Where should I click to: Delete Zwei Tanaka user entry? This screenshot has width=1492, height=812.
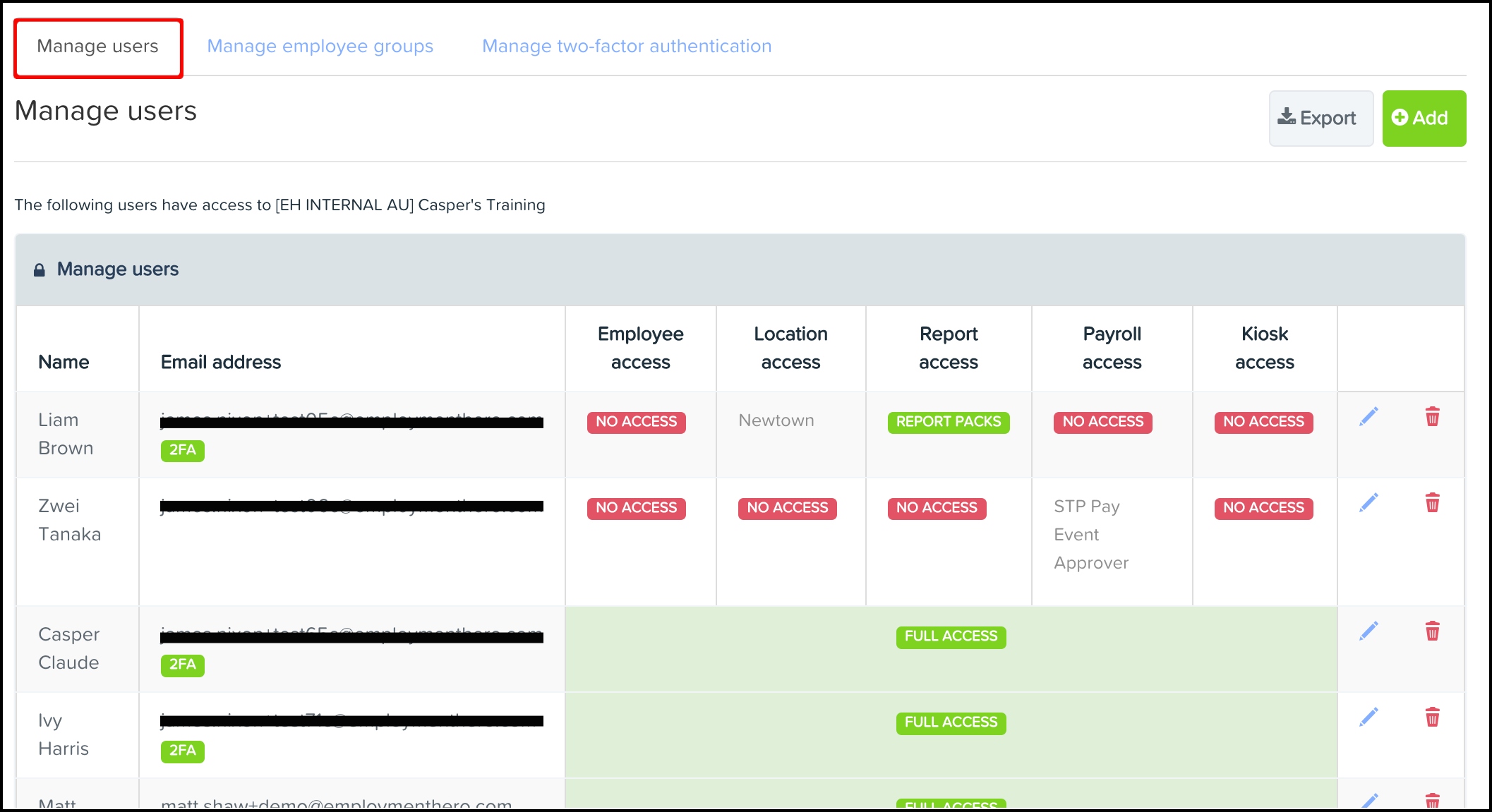pyautogui.click(x=1432, y=503)
